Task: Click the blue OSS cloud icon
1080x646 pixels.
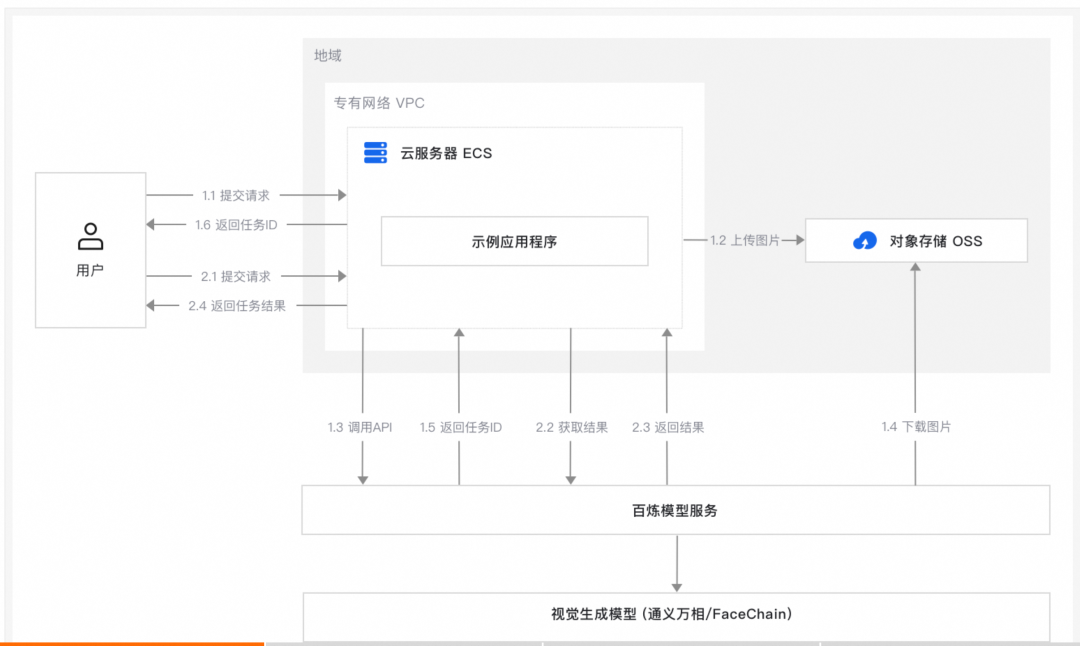Action: (x=865, y=240)
